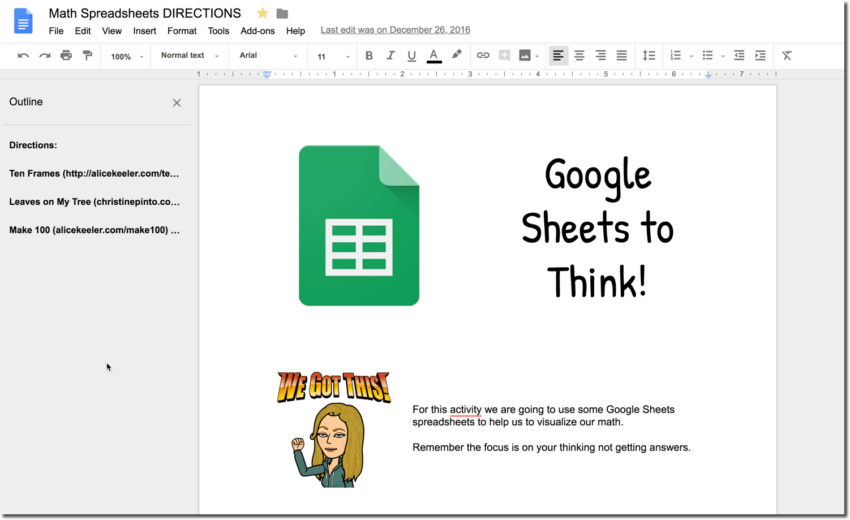Open the text color picker
Image resolution: width=850 pixels, height=520 pixels.
tap(434, 56)
